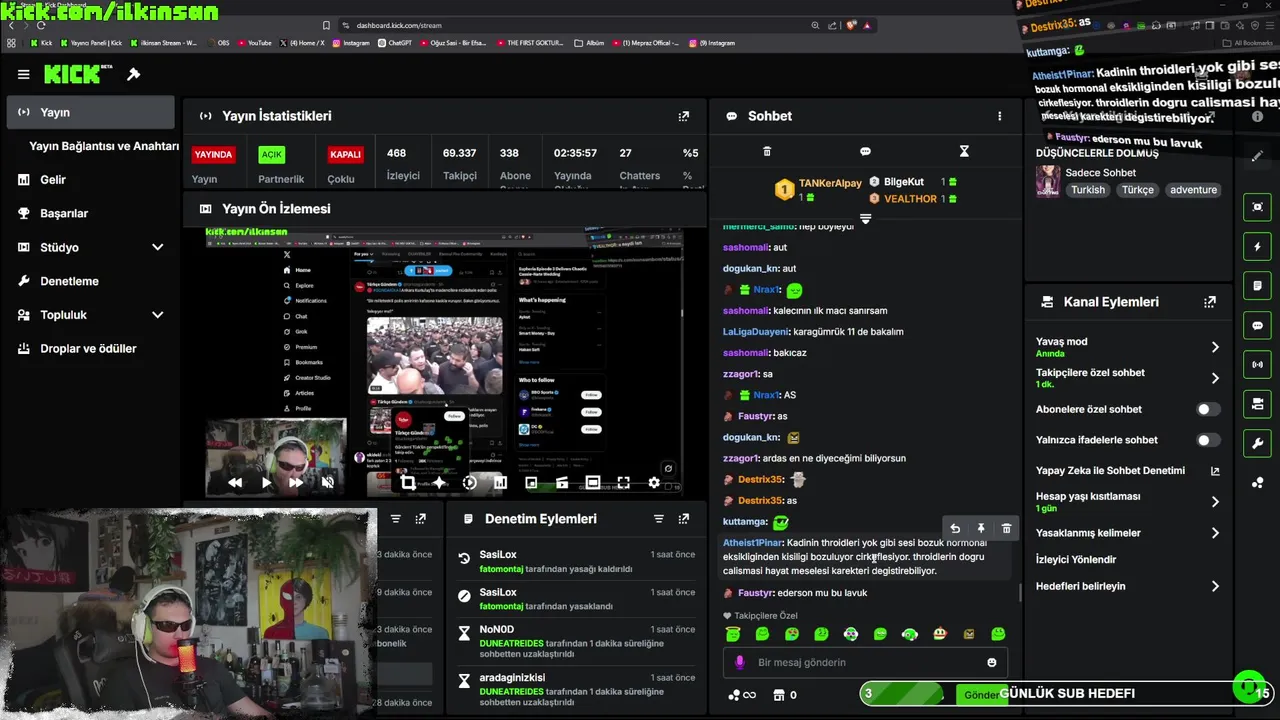The image size is (1280, 720).
Task: Open Hedefleri belirleyin chevron
Action: (1215, 586)
